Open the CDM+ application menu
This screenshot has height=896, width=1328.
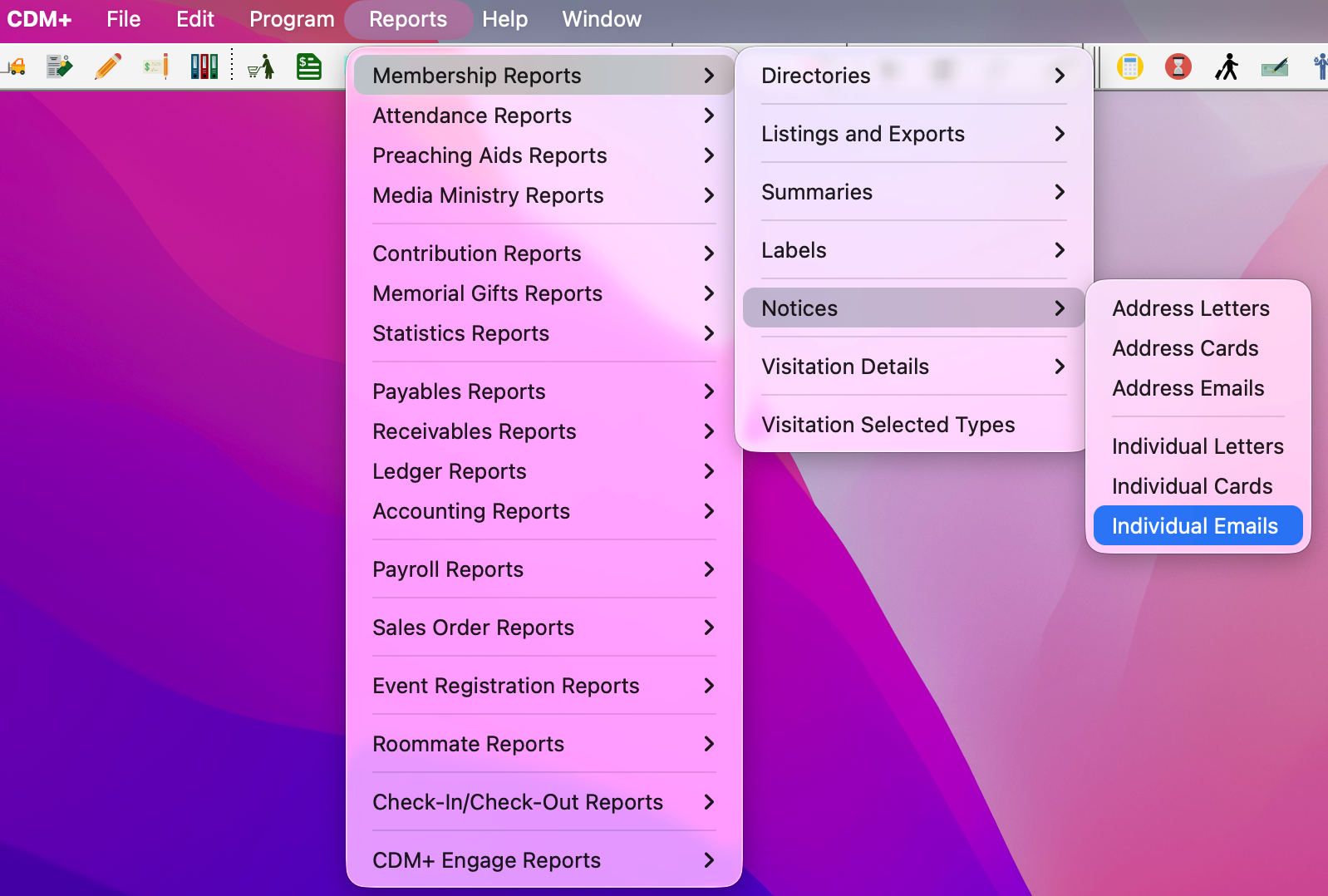(x=39, y=19)
